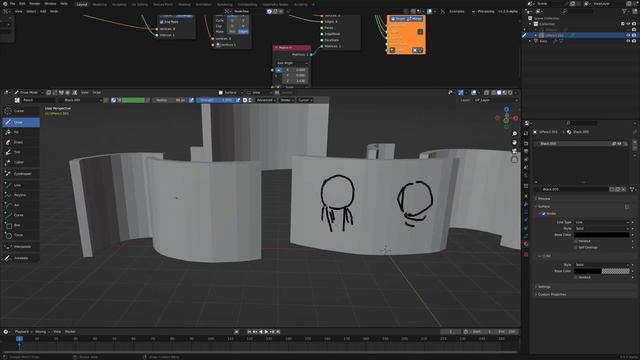
Task: Toggle Holdout checkbox under stroke Base Color
Action: (576, 241)
